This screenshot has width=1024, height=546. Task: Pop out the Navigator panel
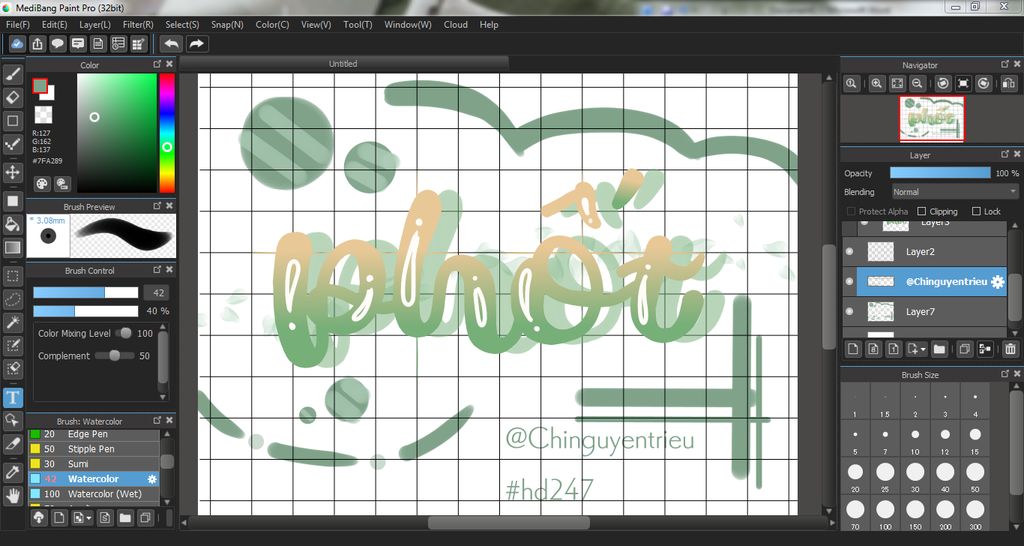point(1005,64)
